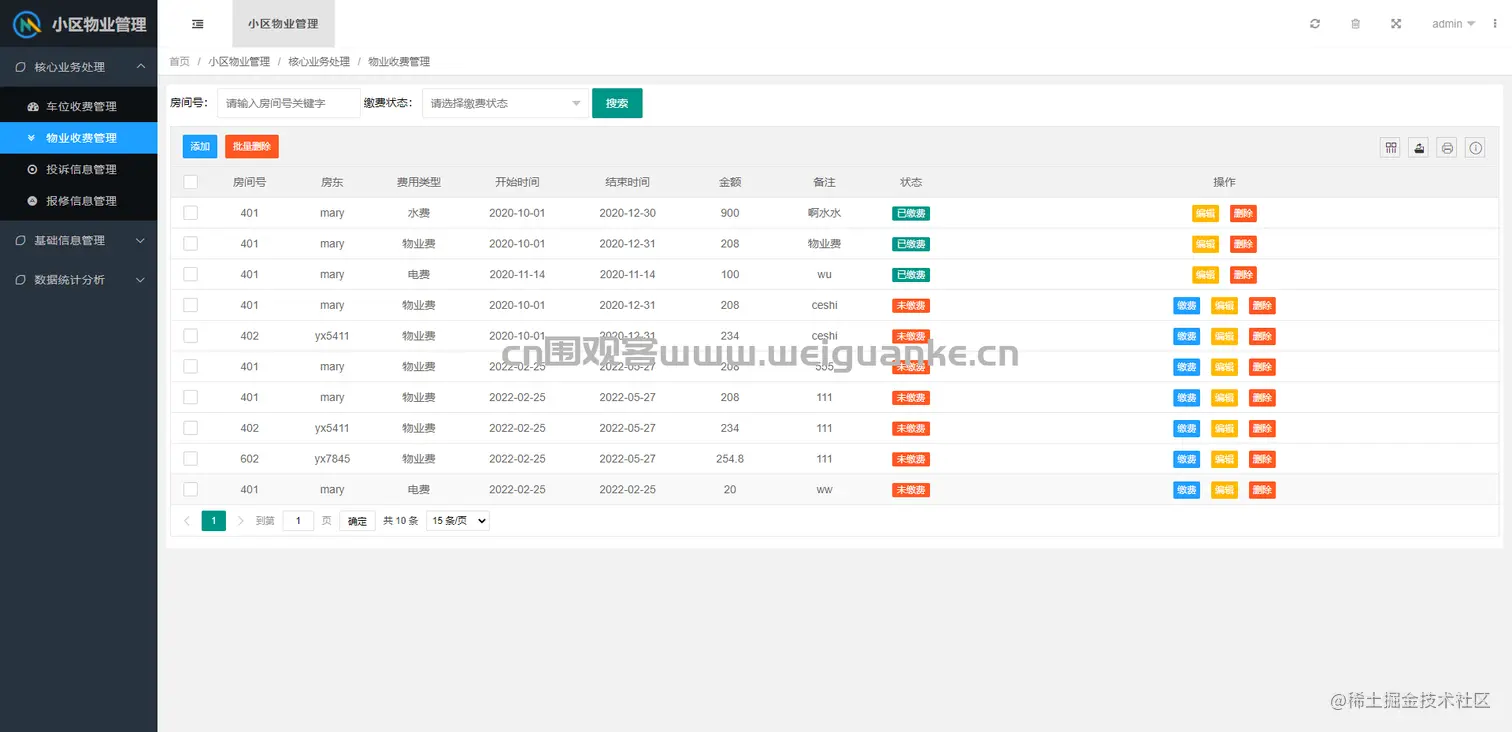Click the blue 添加 button
1512x732 pixels.
click(x=200, y=147)
